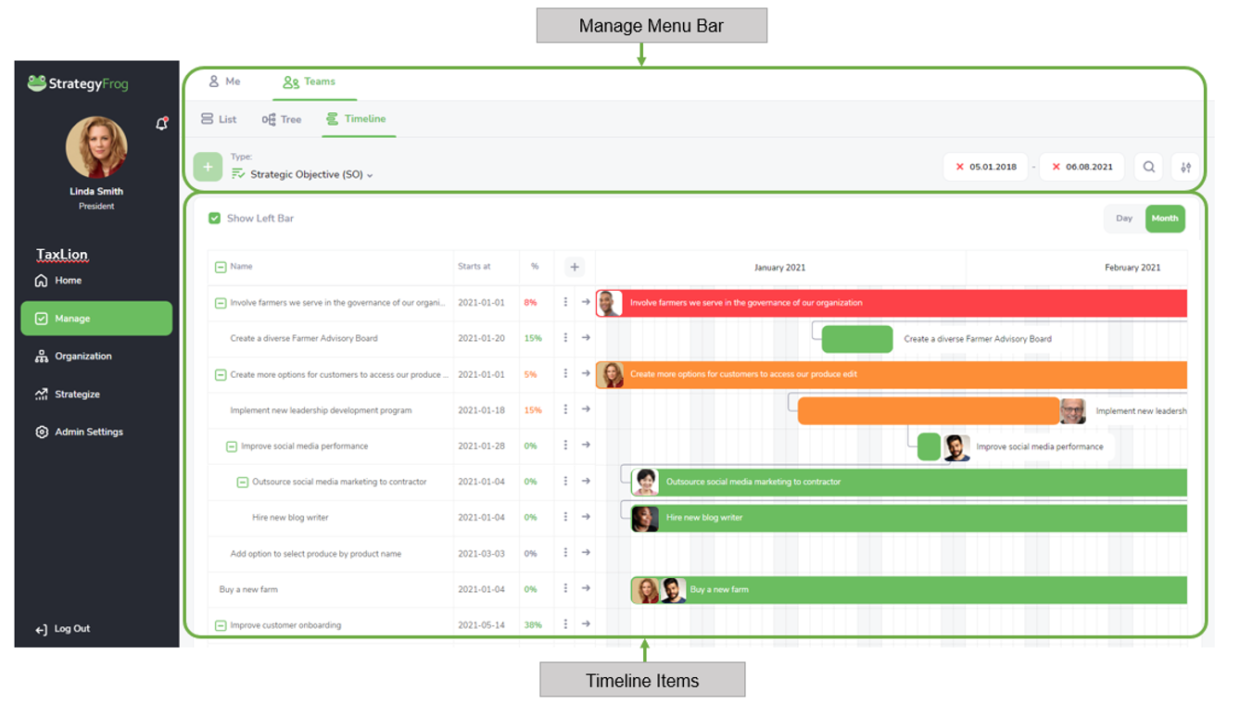Open the Me tab

[x=226, y=81]
